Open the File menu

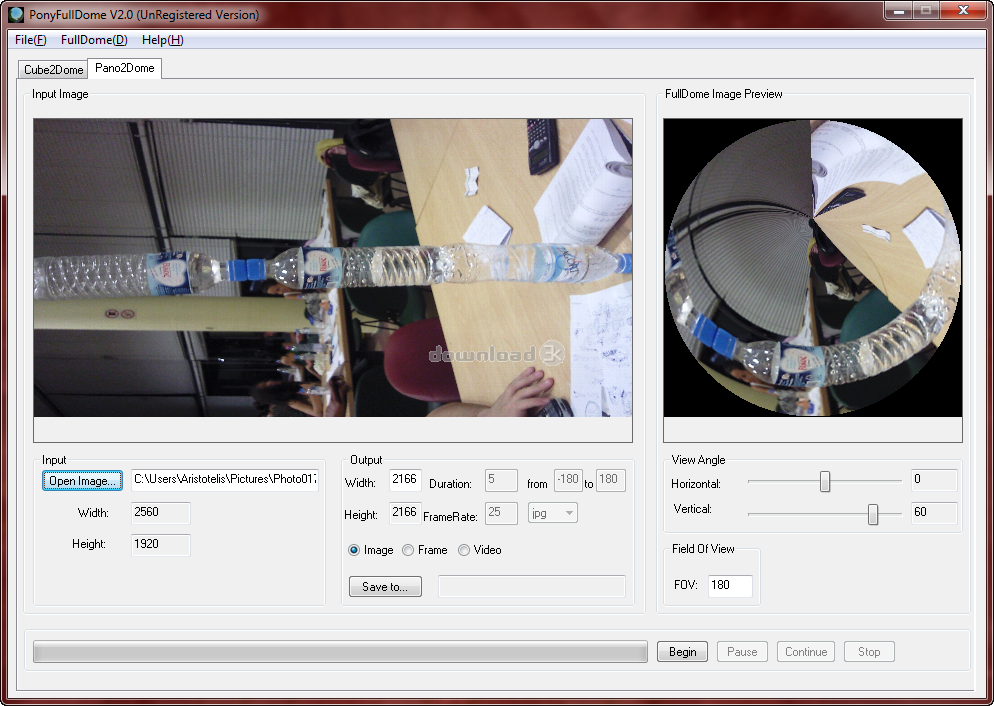30,40
